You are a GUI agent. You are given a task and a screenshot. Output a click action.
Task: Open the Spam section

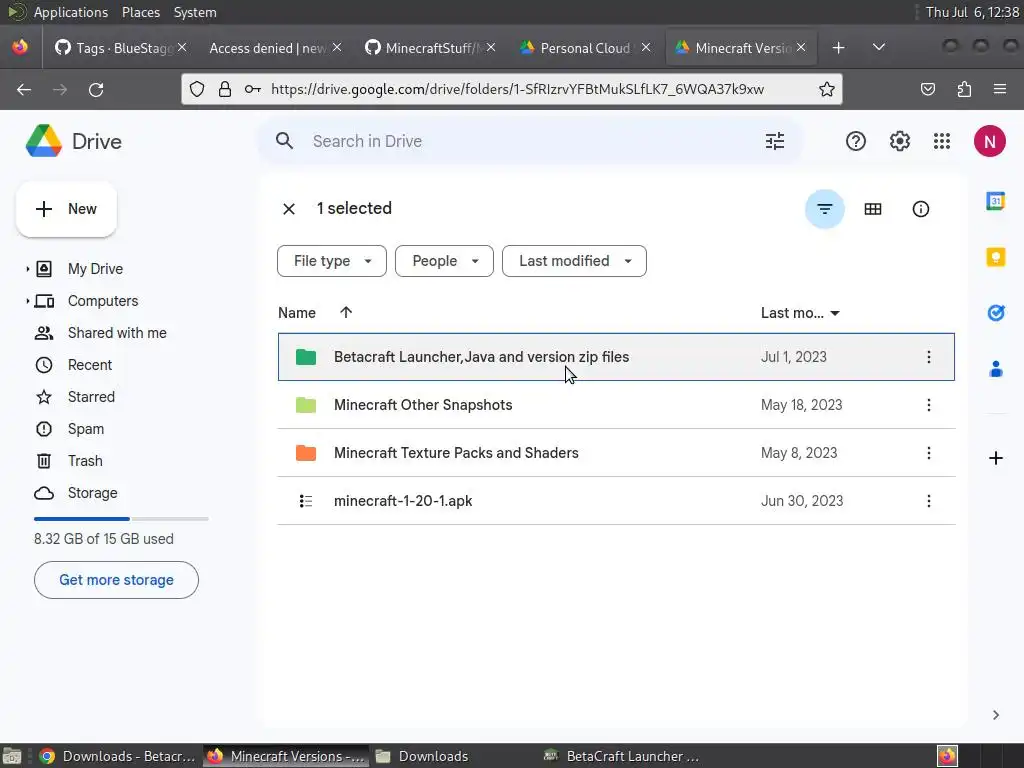(86, 429)
